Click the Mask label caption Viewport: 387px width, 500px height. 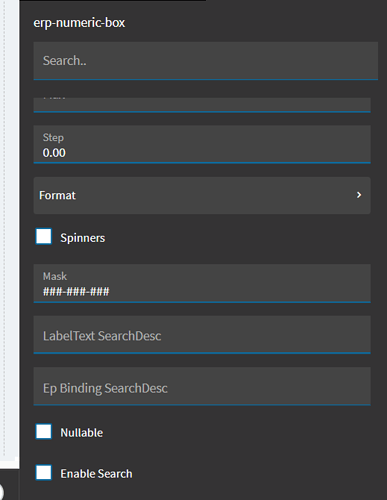click(55, 276)
